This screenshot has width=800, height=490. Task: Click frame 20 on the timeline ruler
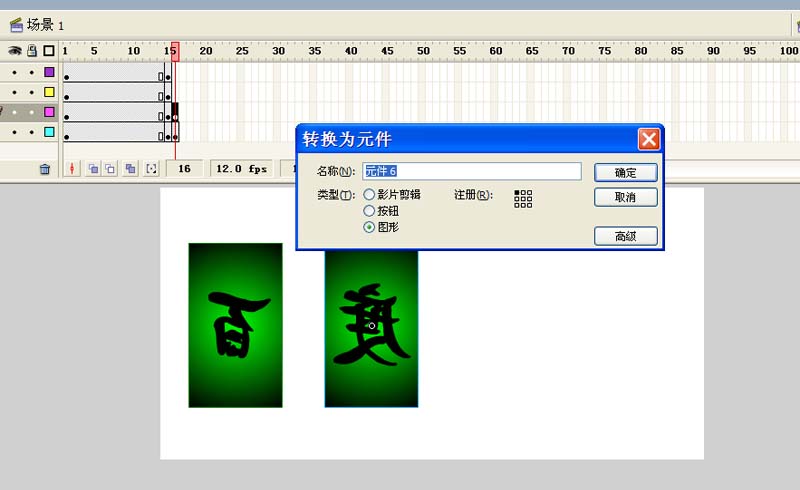(206, 51)
